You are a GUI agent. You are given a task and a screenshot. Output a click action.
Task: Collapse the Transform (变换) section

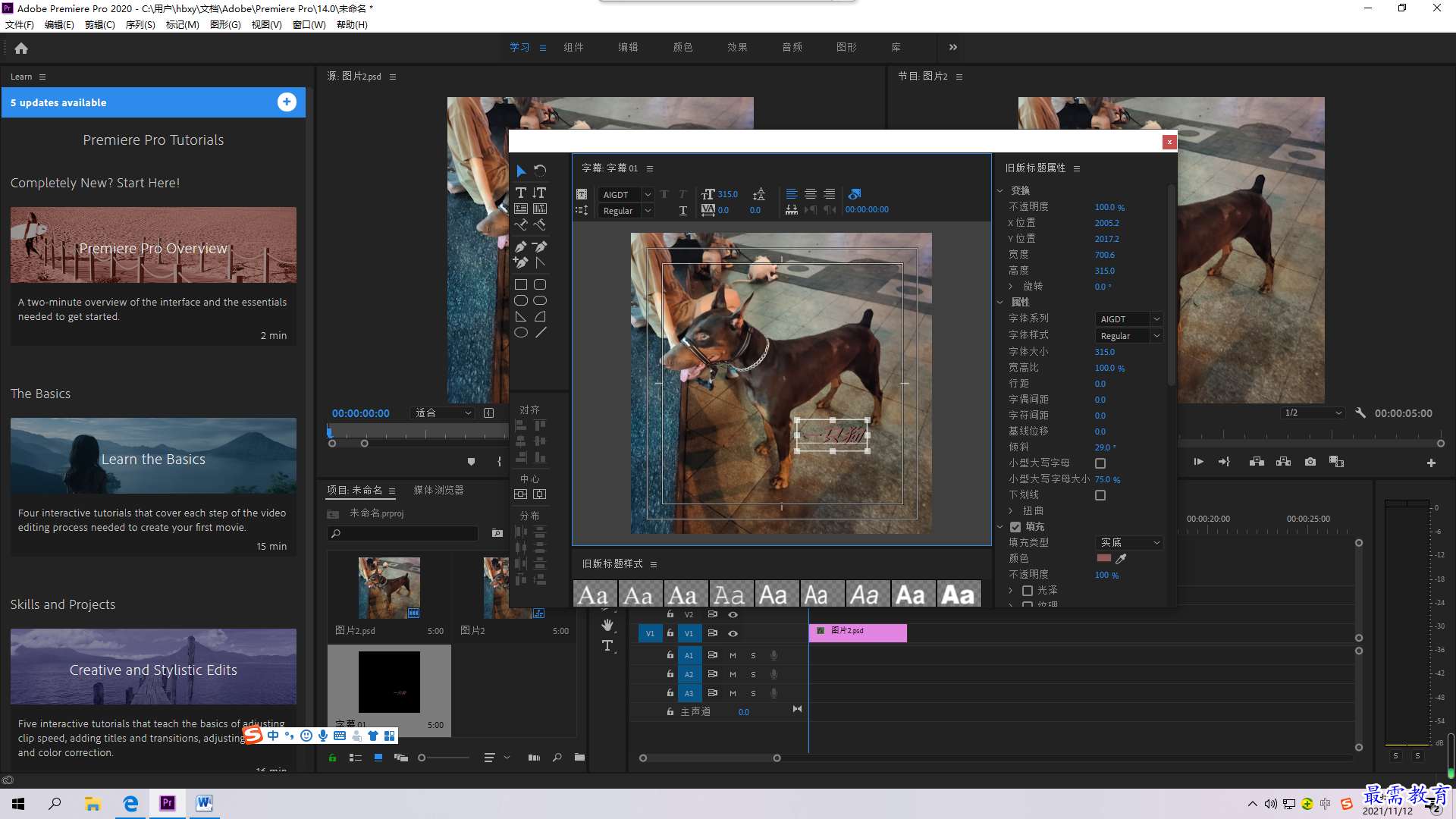pyautogui.click(x=1000, y=190)
